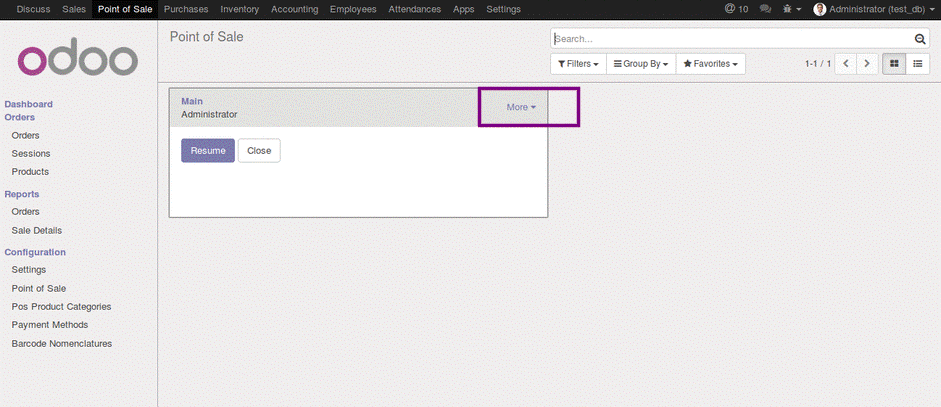Viewport: 941px width, 407px height.
Task: Click the Reports section header
Action: (22, 194)
